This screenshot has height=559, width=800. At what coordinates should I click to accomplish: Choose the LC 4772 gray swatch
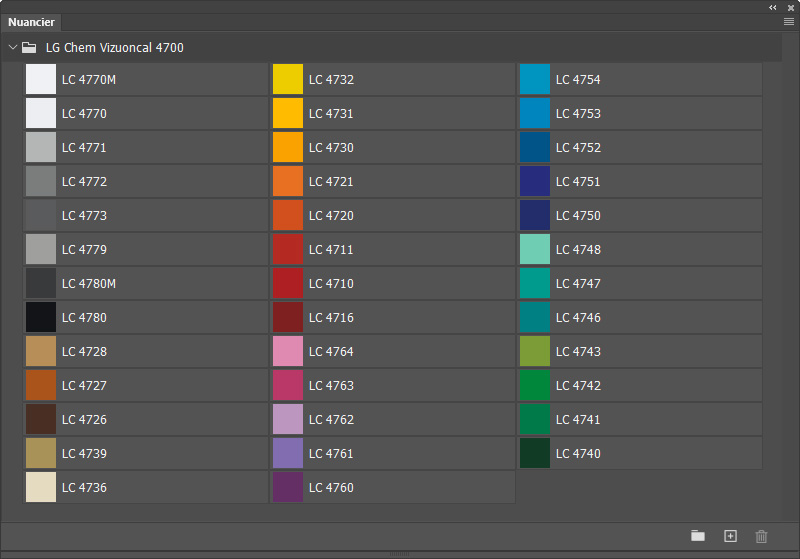click(x=41, y=181)
